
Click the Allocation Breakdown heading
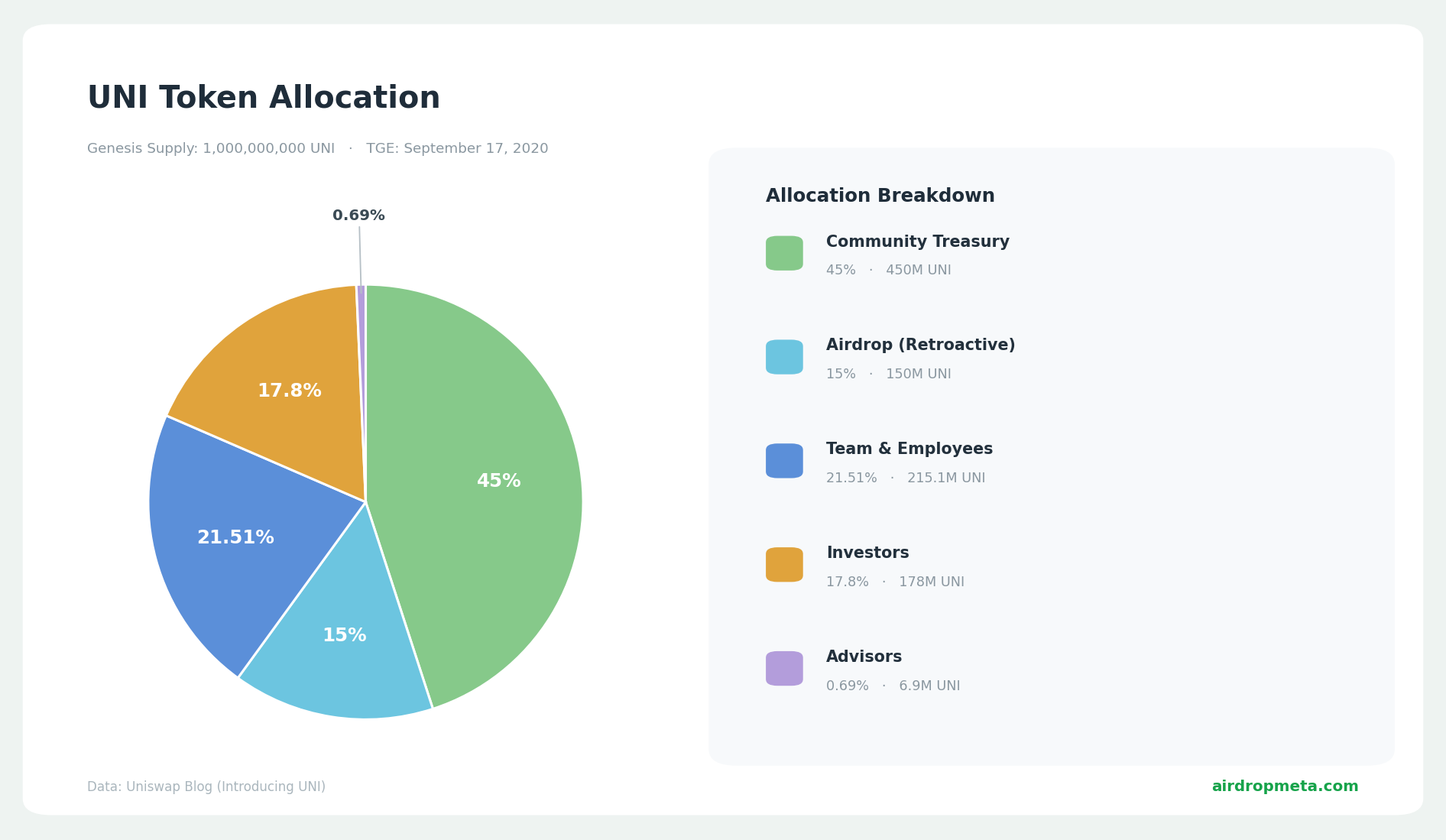(x=880, y=196)
